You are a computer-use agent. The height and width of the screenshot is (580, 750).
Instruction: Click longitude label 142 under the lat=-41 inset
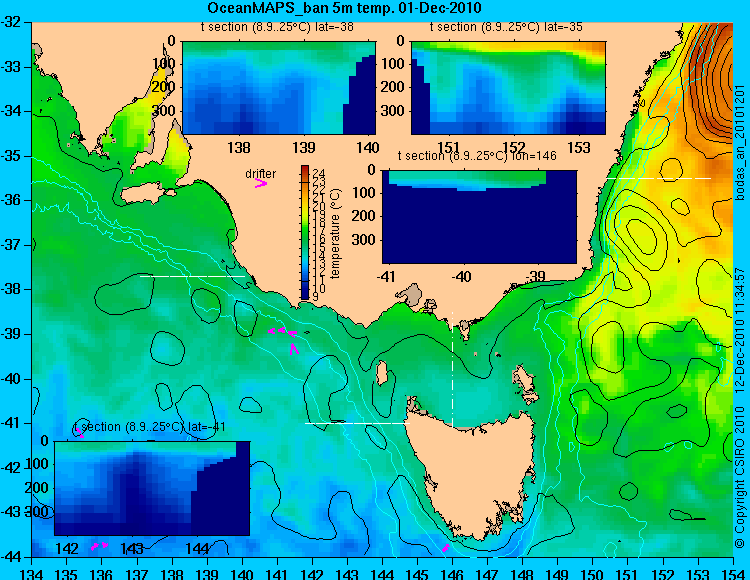click(x=67, y=548)
